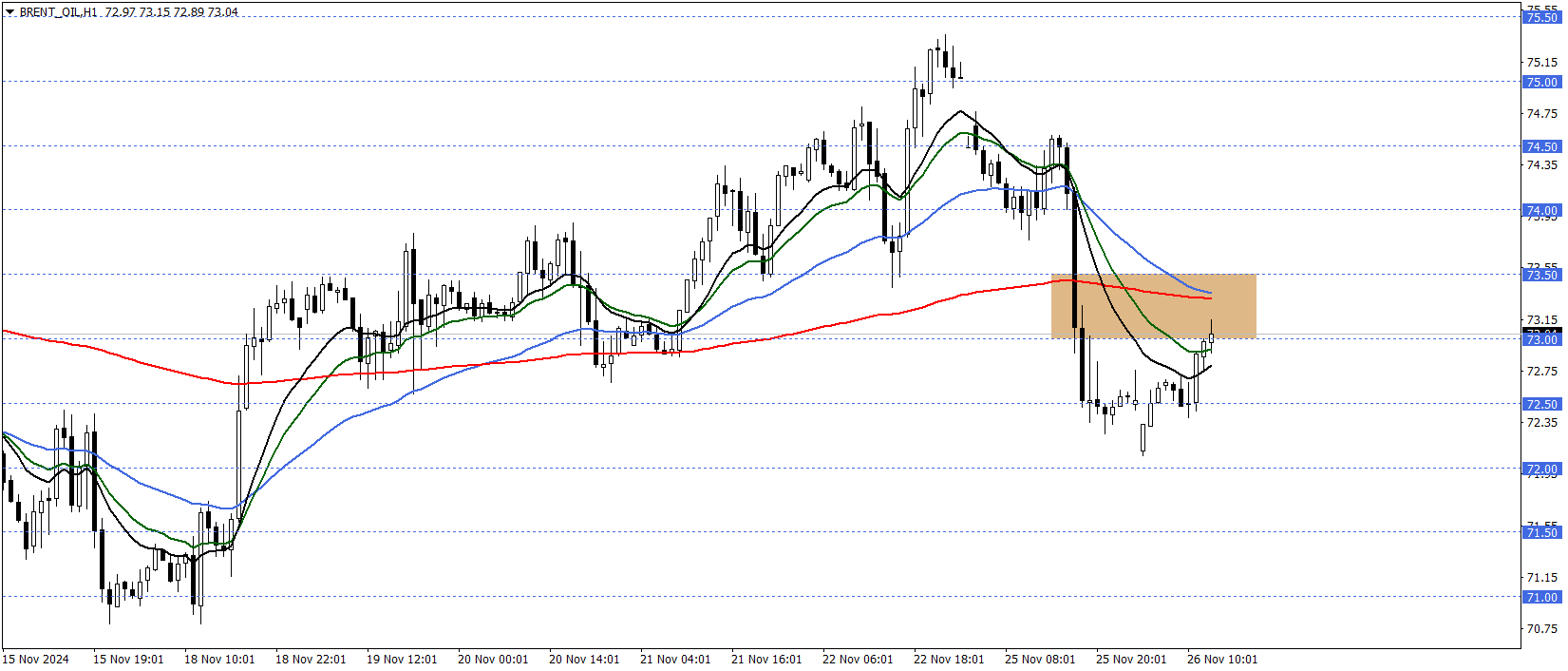1568x671 pixels.
Task: Click the 72.50 blue level label
Action: 1541,405
